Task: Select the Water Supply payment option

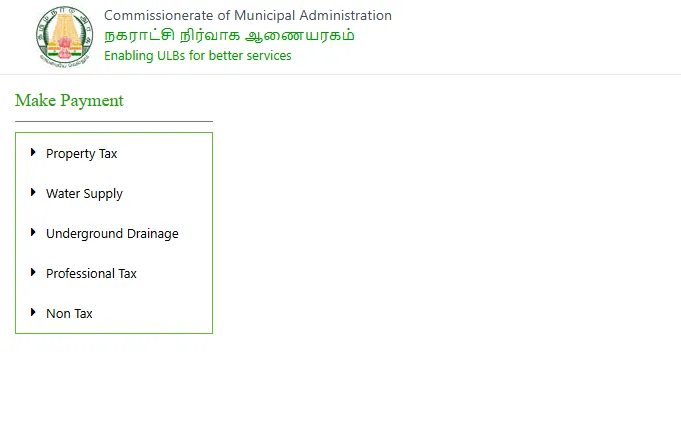Action: 84,194
